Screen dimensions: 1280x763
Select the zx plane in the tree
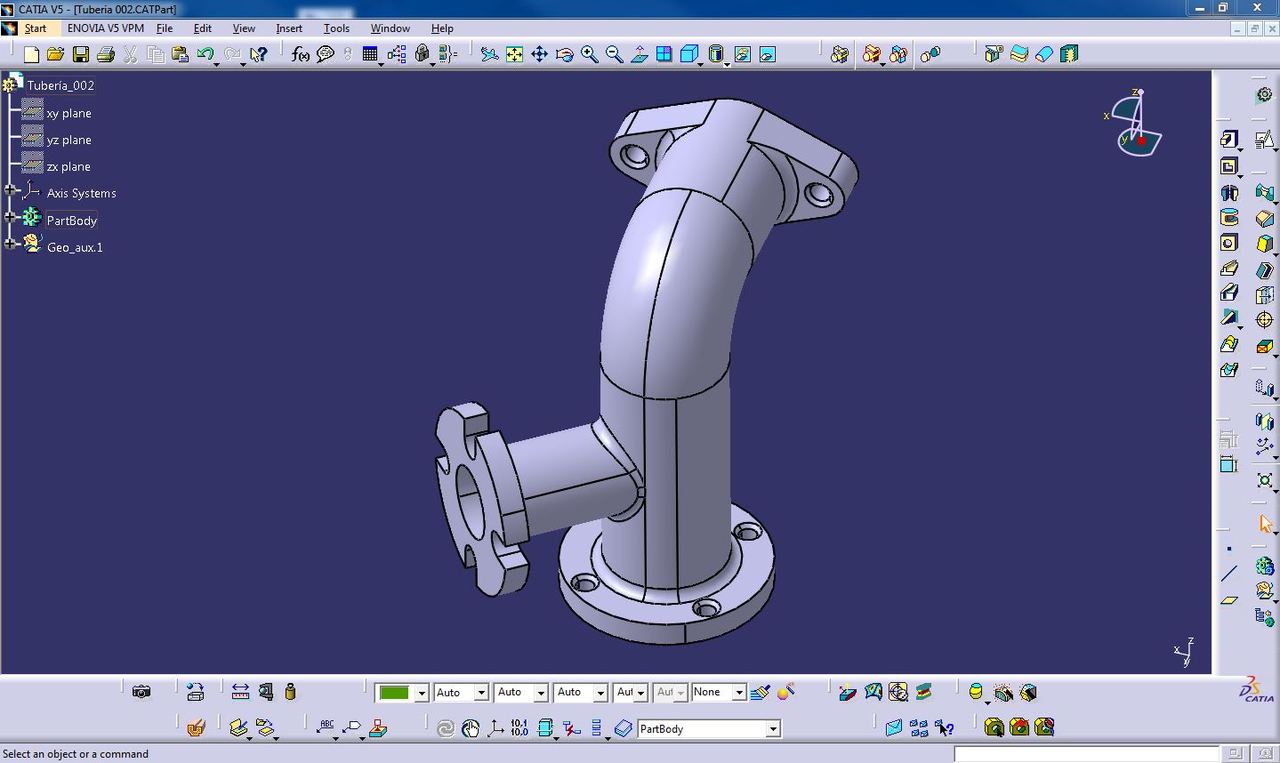(68, 167)
